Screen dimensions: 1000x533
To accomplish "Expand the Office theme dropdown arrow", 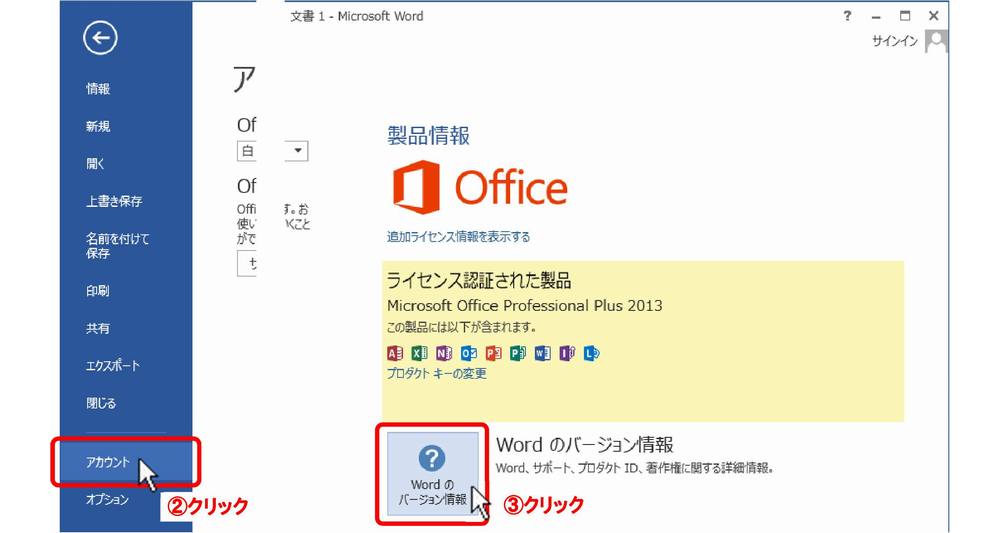I will [x=297, y=151].
